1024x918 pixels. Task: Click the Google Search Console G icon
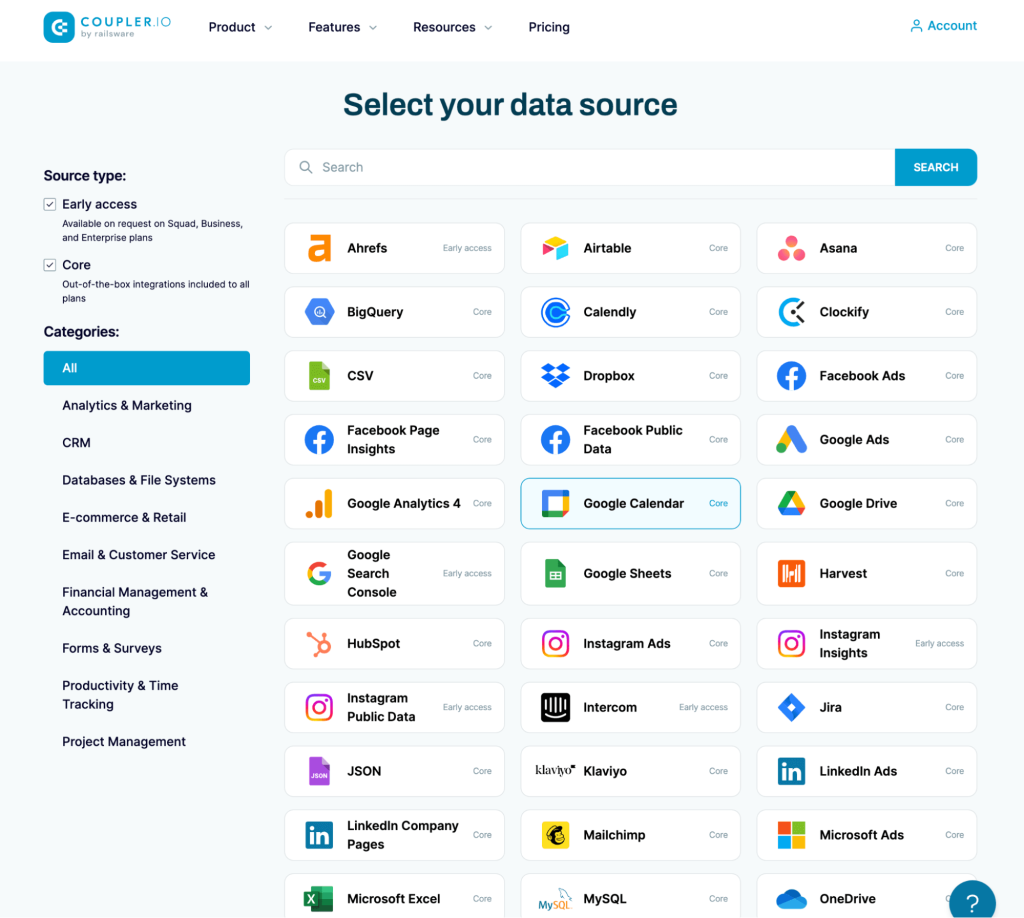[x=319, y=573]
